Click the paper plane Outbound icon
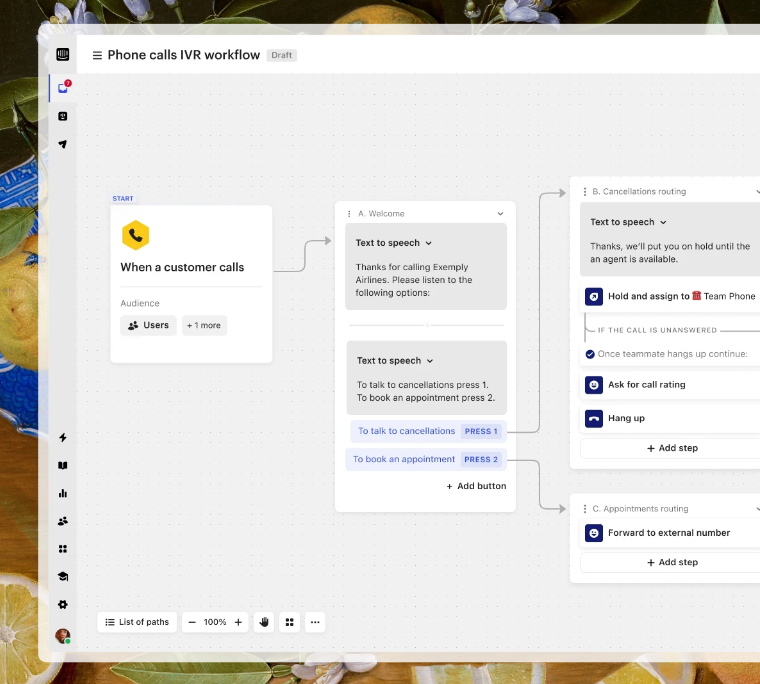 click(63, 144)
